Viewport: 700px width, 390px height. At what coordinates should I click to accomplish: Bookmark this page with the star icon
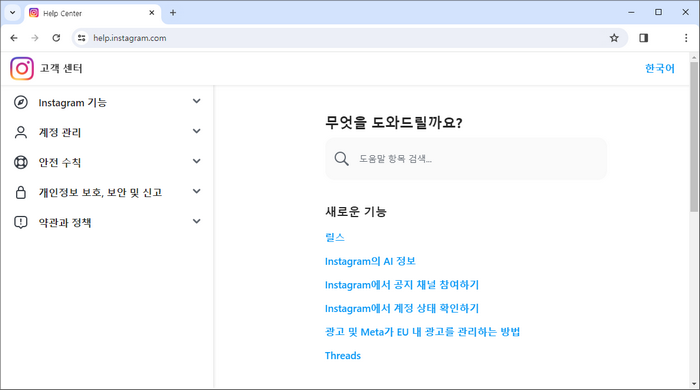click(x=614, y=38)
